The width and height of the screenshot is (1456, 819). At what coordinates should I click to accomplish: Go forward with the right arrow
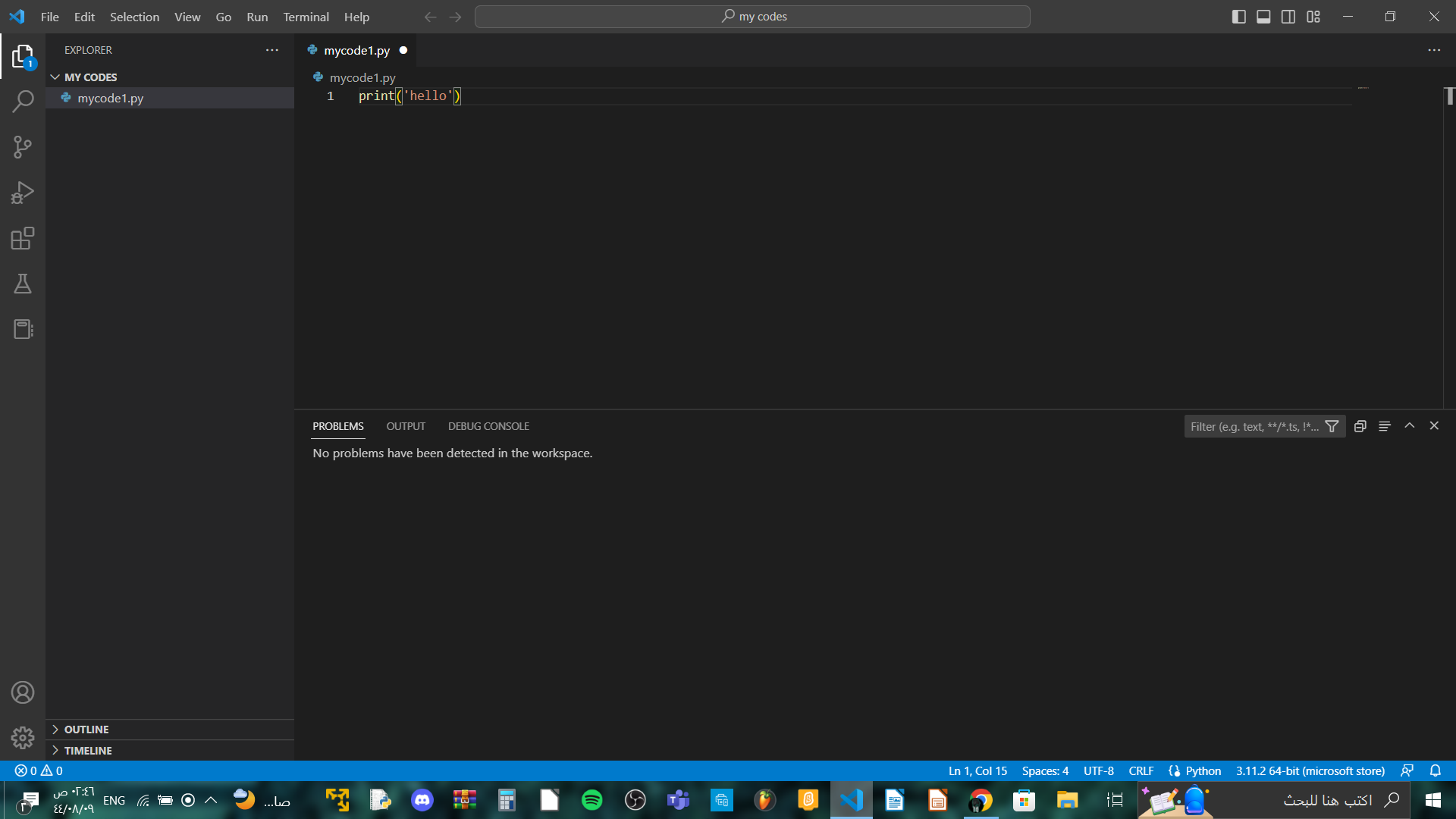click(x=455, y=17)
